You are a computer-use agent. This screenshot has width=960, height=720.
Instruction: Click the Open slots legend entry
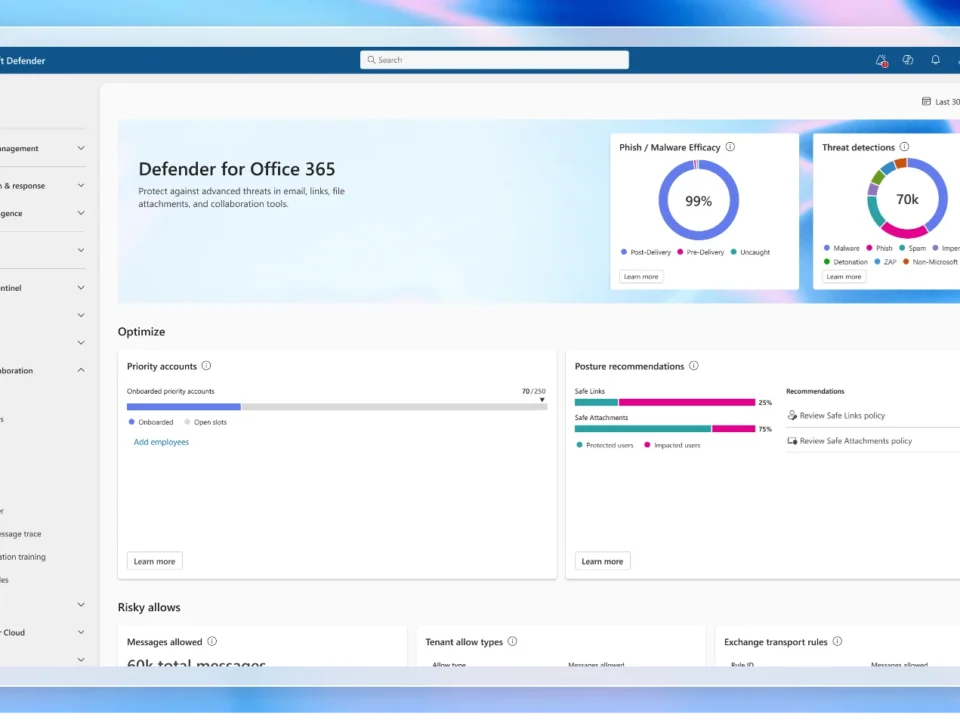coord(206,422)
